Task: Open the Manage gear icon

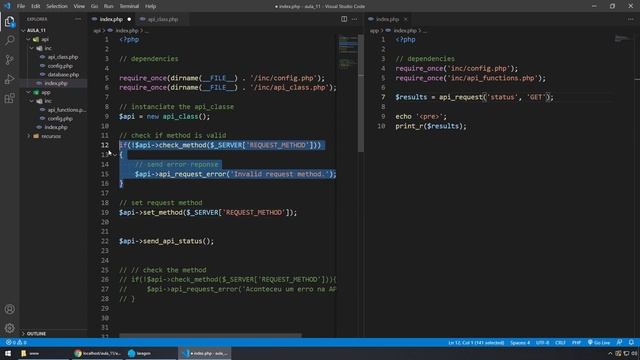Action: click(x=9, y=328)
